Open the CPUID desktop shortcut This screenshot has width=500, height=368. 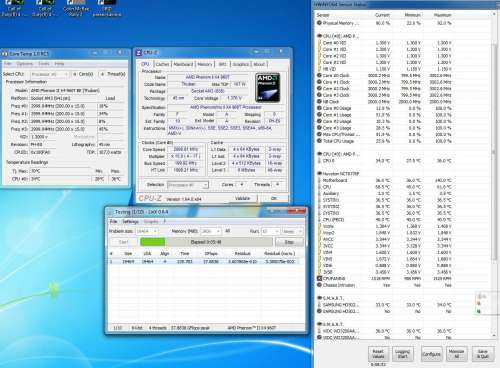(x=107, y=8)
